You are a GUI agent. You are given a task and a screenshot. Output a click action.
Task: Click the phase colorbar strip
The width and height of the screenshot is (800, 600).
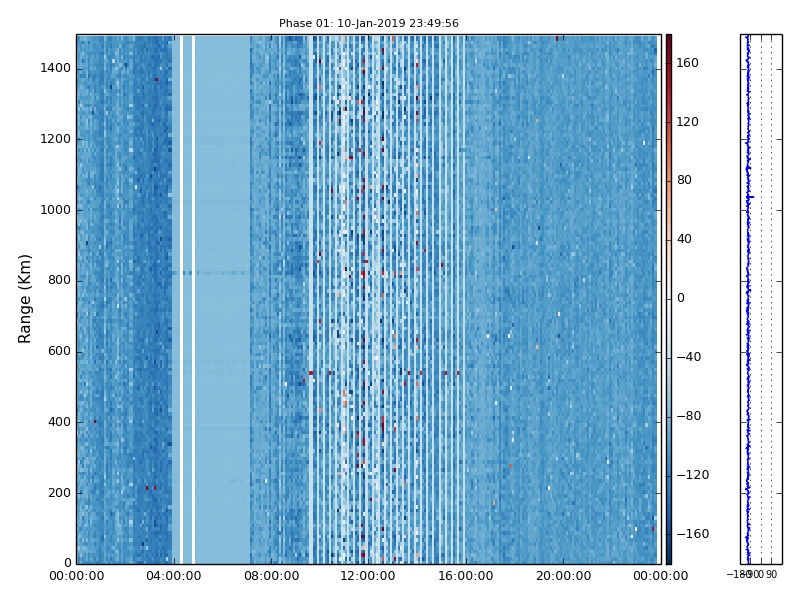point(668,299)
